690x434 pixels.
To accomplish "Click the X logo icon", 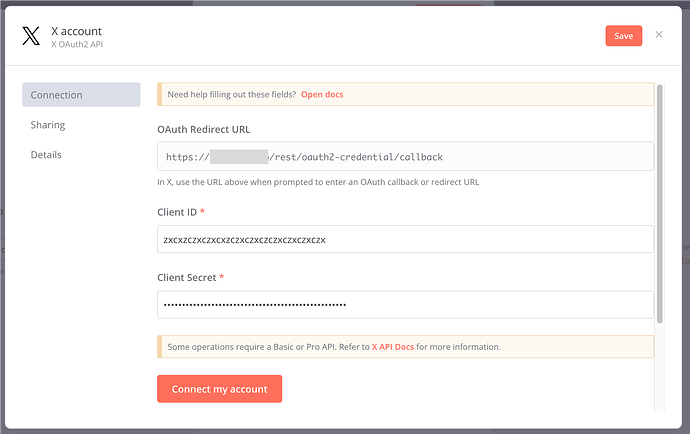I will click(x=31, y=36).
